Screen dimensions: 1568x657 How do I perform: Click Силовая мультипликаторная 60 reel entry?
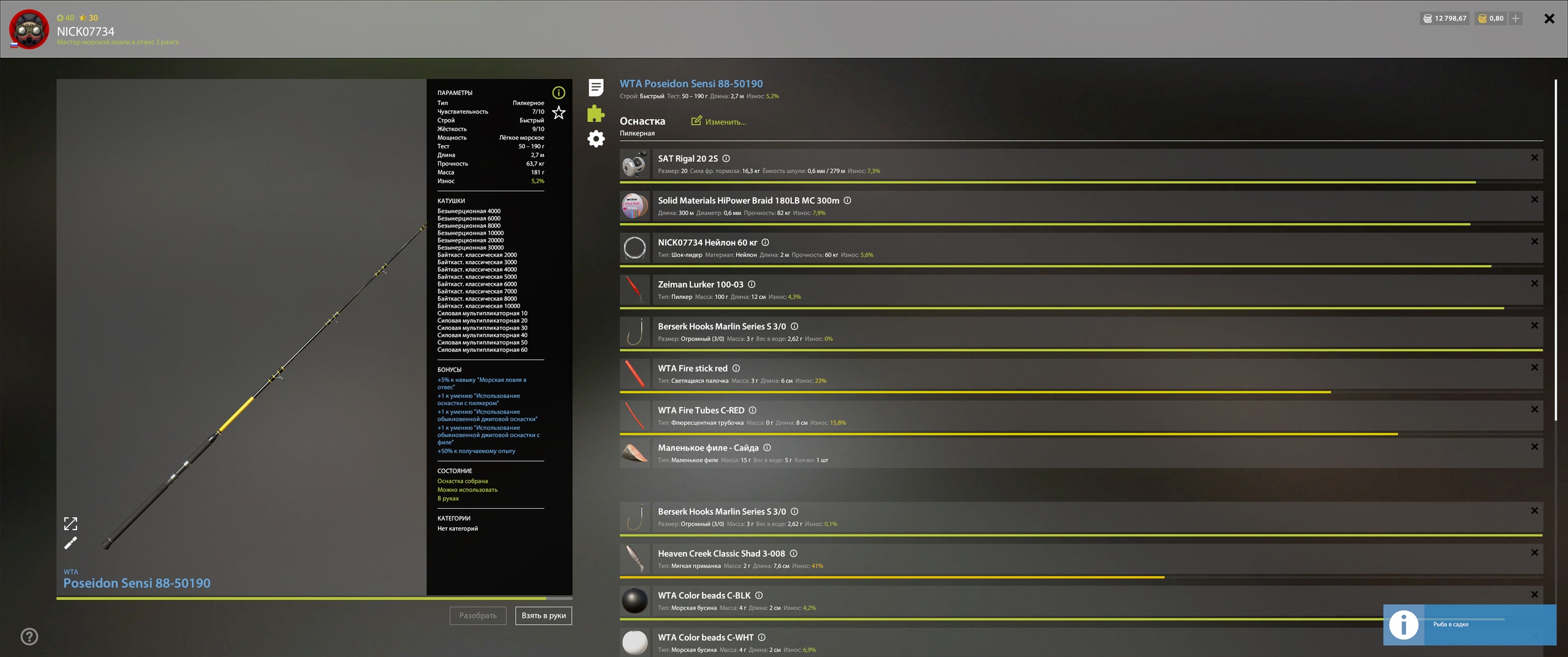click(x=482, y=350)
